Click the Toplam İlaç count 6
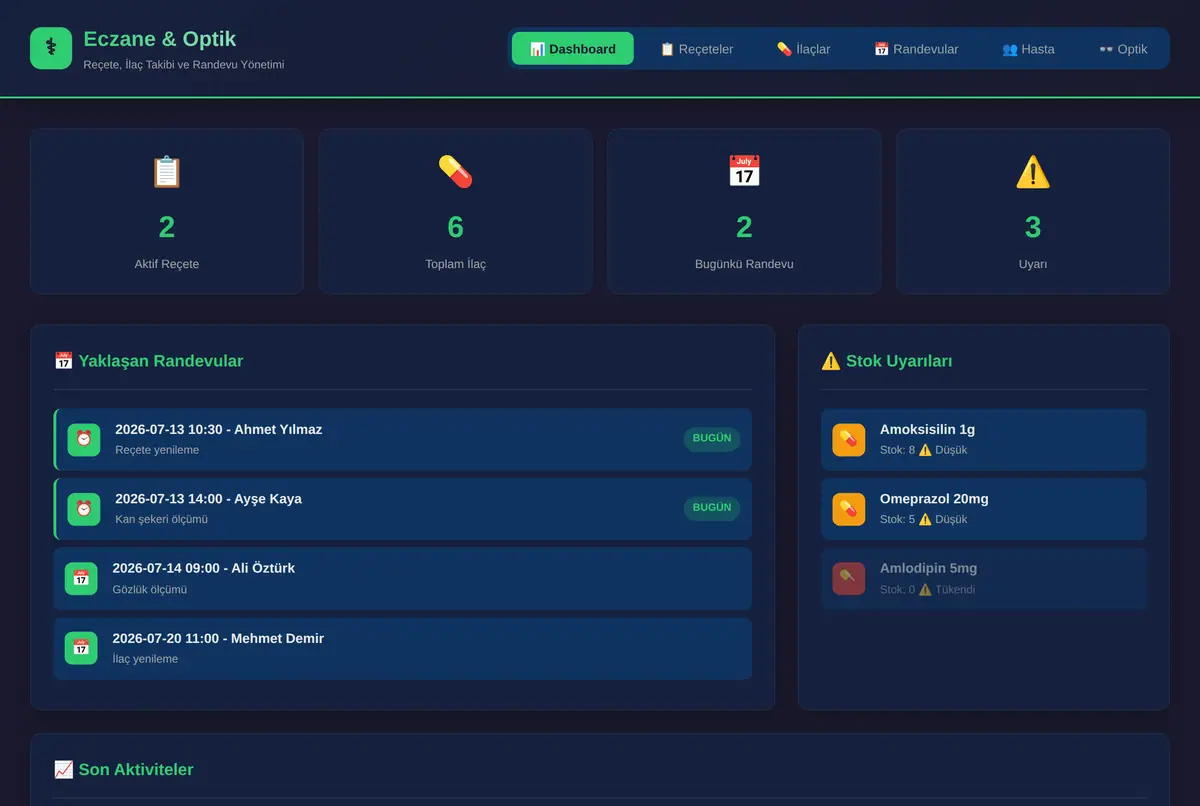Viewport: 1200px width, 806px height. (455, 227)
